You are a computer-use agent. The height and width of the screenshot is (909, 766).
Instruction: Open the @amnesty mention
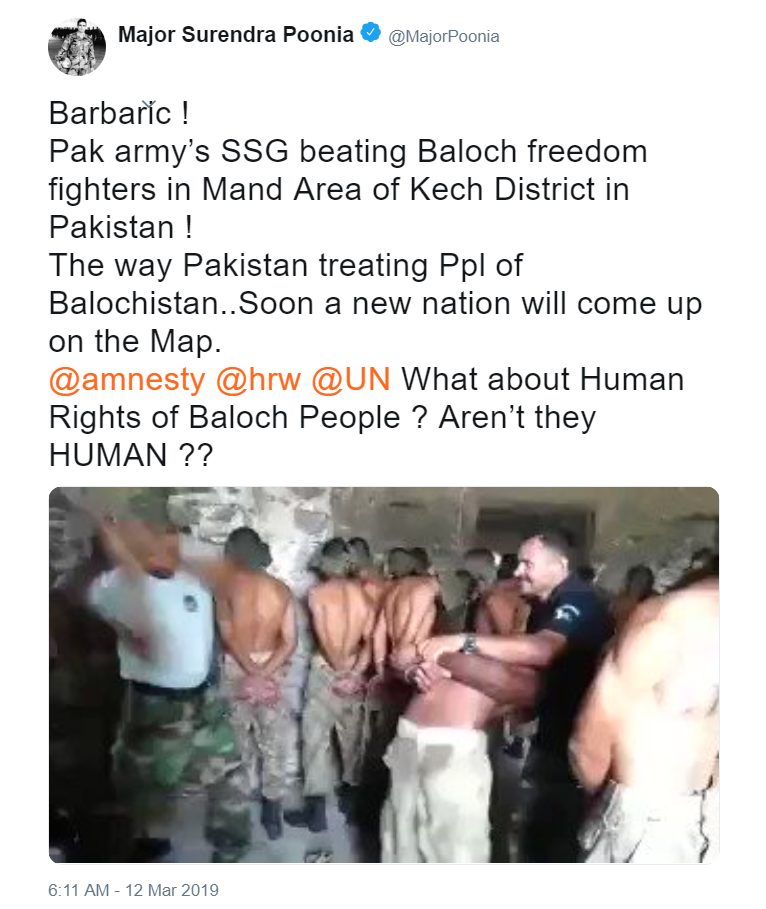click(x=127, y=380)
